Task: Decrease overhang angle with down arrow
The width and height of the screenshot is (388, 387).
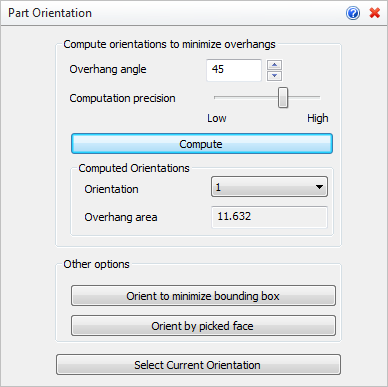Action: pyautogui.click(x=274, y=76)
